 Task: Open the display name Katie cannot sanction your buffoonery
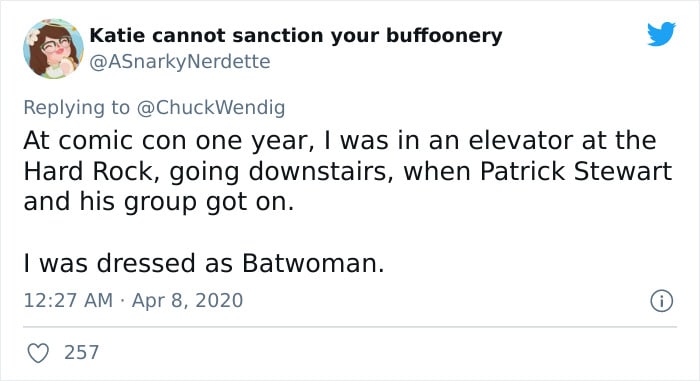296,36
